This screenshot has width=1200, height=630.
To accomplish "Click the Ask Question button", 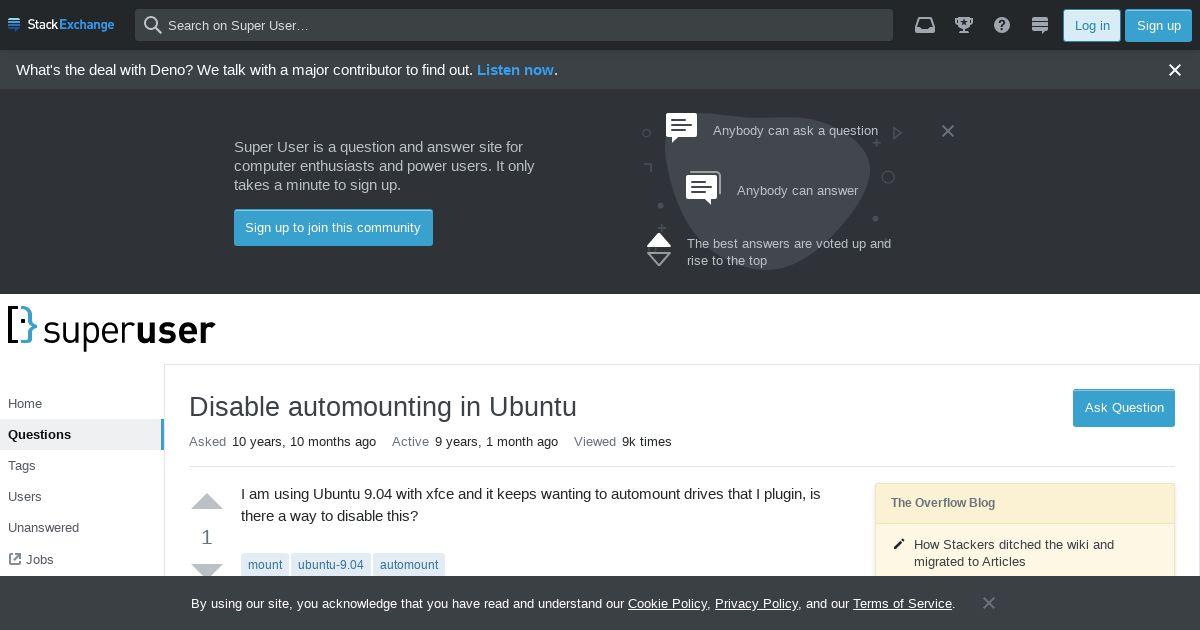I will (1124, 408).
